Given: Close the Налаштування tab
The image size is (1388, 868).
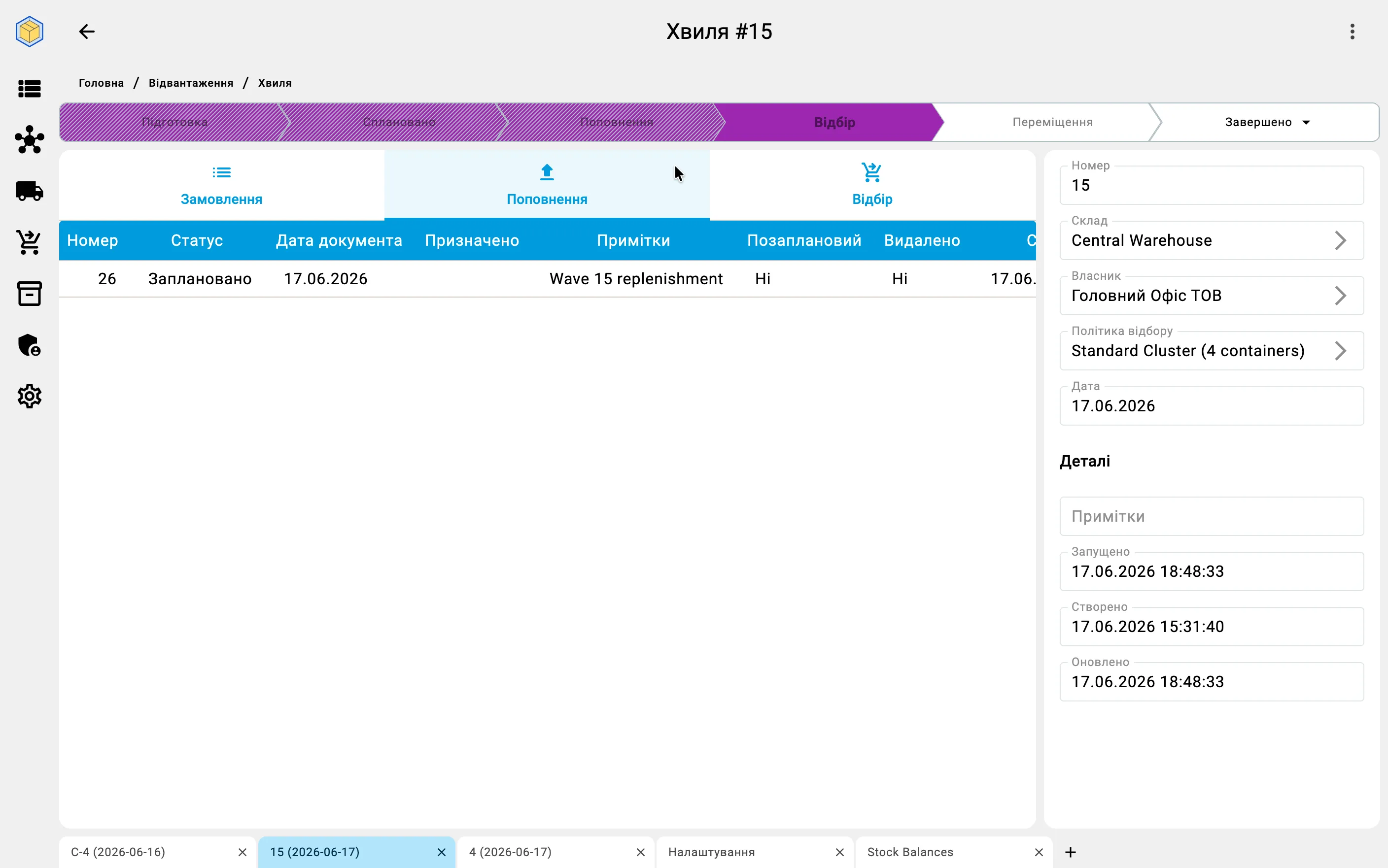Looking at the screenshot, I should (x=839, y=852).
